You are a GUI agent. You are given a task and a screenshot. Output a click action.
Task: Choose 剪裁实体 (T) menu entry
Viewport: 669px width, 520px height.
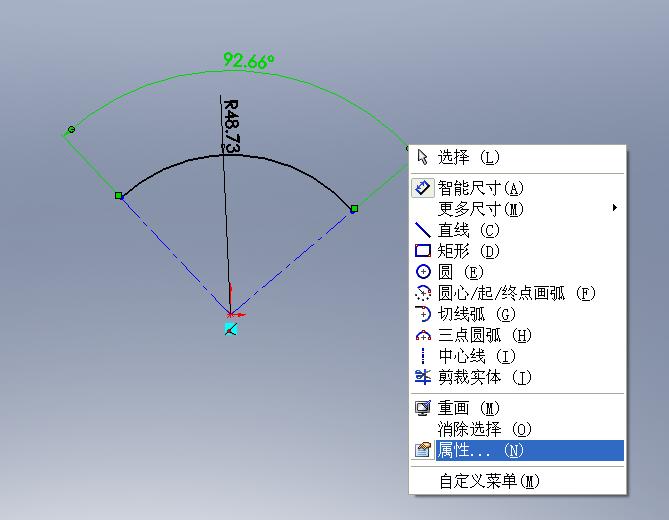pos(518,377)
